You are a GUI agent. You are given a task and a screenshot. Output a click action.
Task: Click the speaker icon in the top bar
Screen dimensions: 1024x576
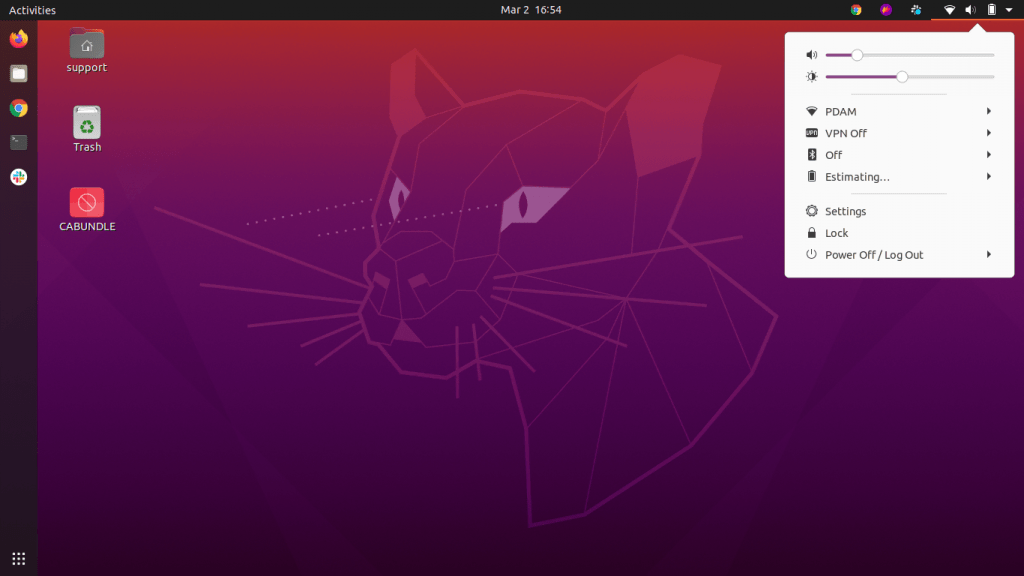[969, 10]
